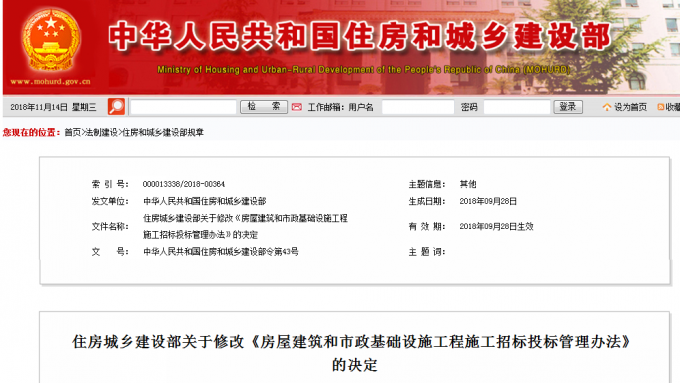Viewport: 680px width, 383px height.
Task: Click the 主题词 label
Action: [x=427, y=252]
